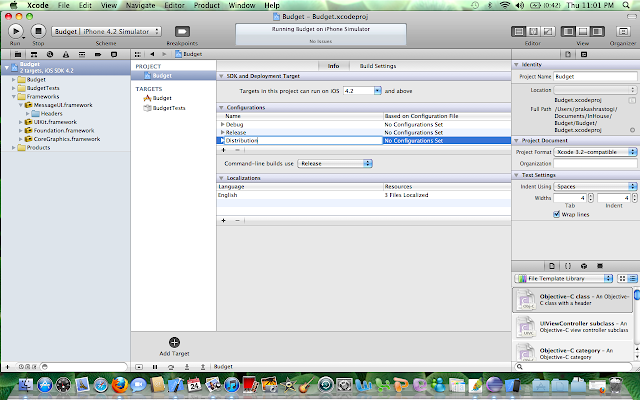Toggle the Navigator pane view button
This screenshot has width=640, height=400.
coord(568,31)
